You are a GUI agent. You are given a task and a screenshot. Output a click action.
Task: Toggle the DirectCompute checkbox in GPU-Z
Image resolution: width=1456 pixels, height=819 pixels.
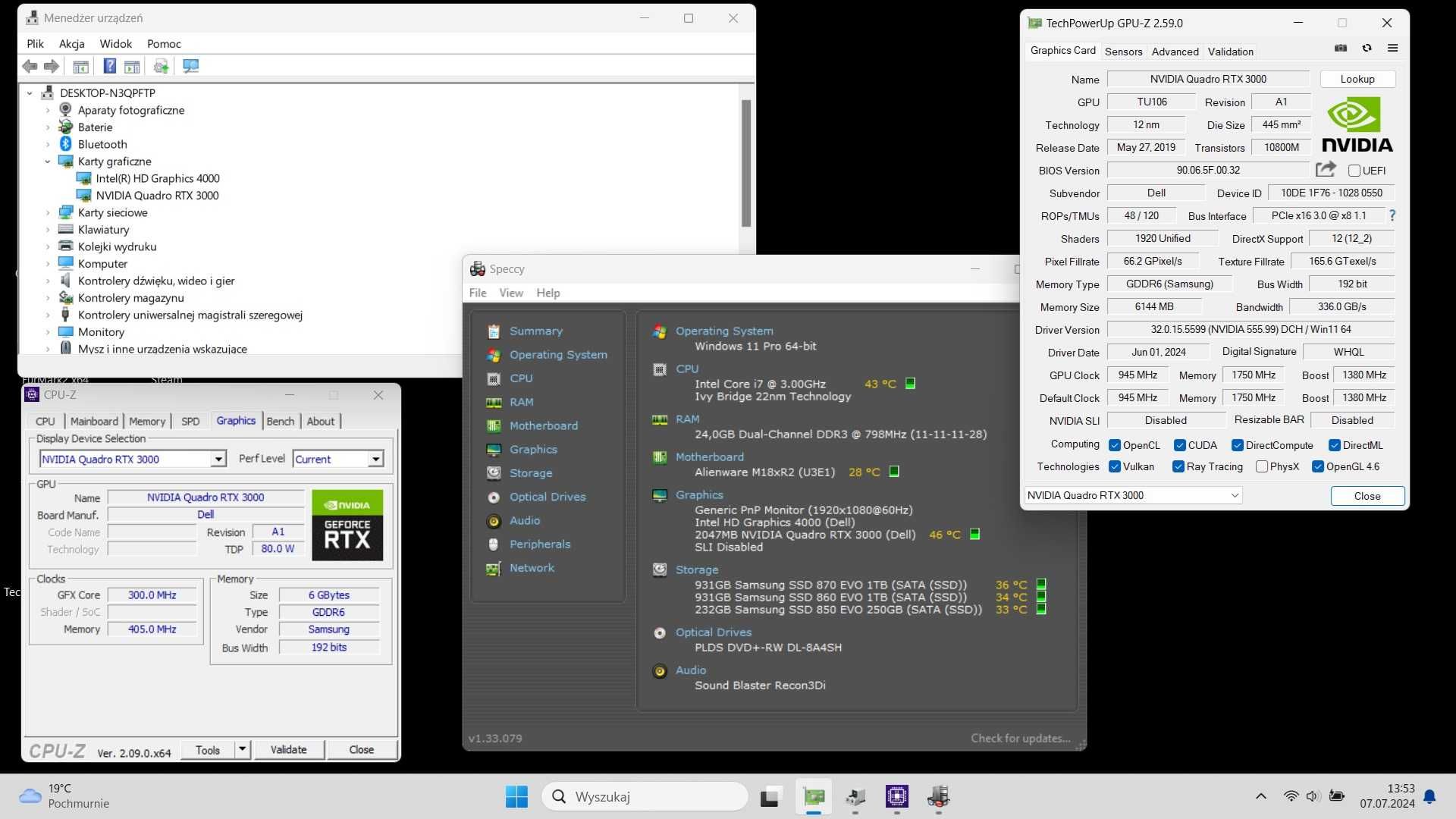tap(1238, 445)
